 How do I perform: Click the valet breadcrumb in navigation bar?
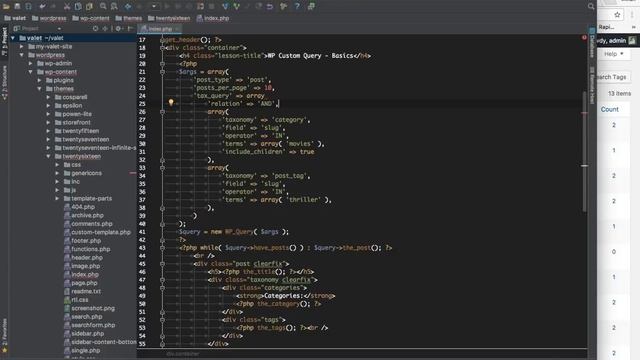pos(15,18)
